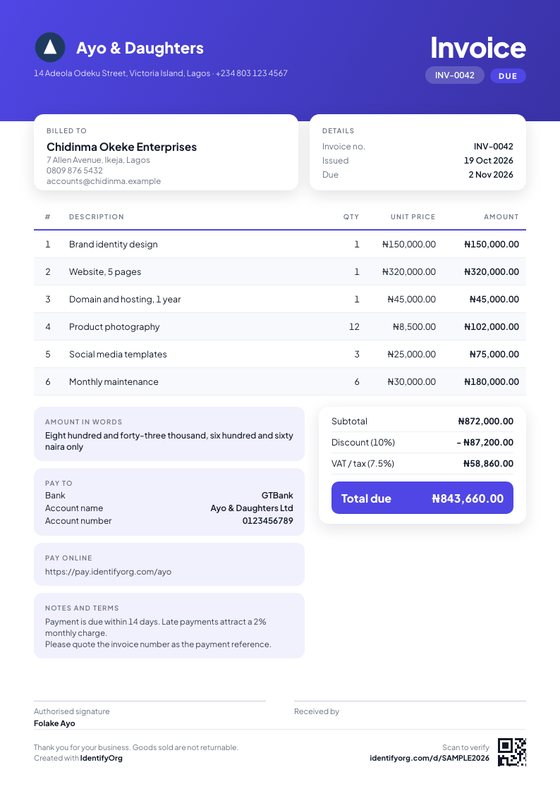The height and width of the screenshot is (791, 560).
Task: Click the Received by label
Action: [x=317, y=711]
